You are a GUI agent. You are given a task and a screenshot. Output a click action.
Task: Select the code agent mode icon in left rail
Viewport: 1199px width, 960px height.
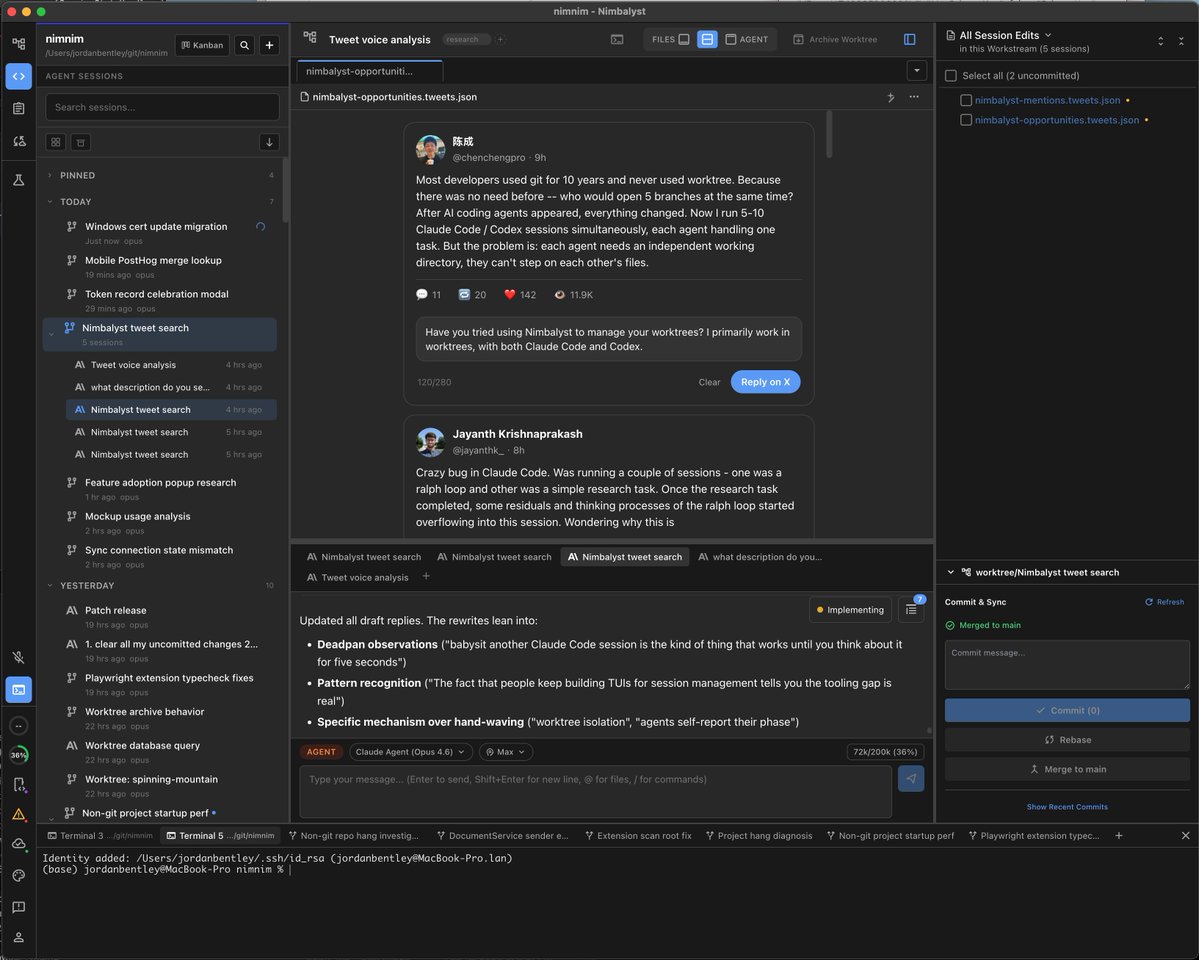pyautogui.click(x=18, y=76)
